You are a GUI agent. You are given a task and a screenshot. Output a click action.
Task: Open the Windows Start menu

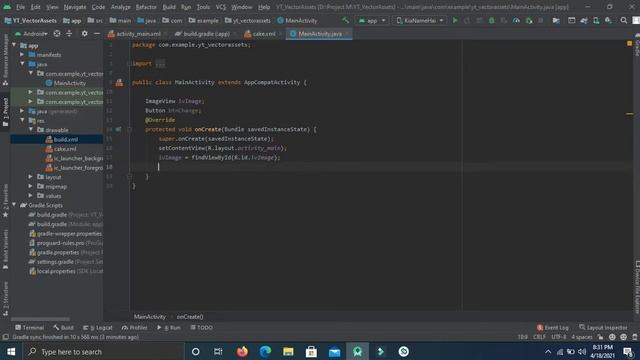tap(11, 351)
